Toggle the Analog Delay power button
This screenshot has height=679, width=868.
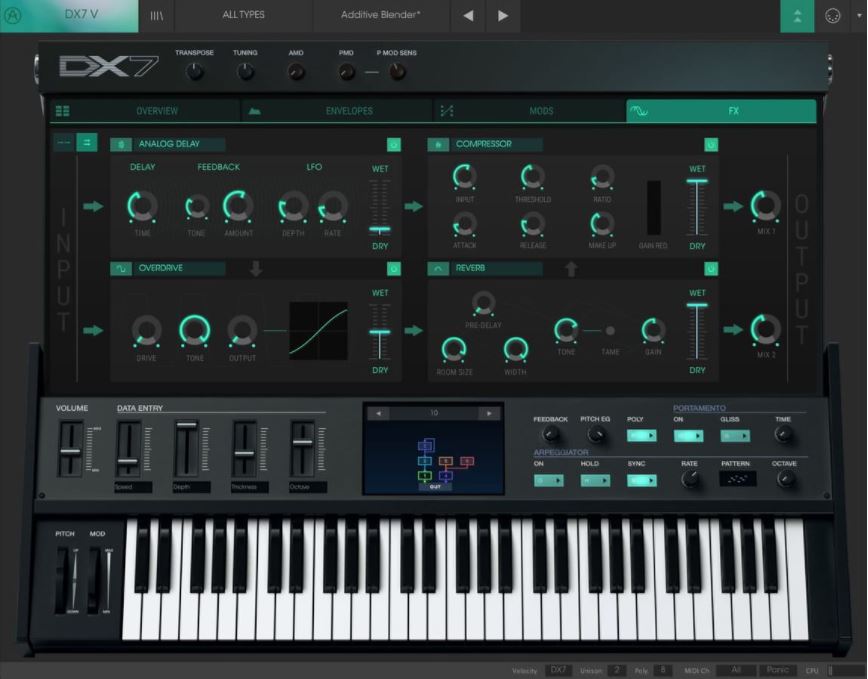[394, 143]
